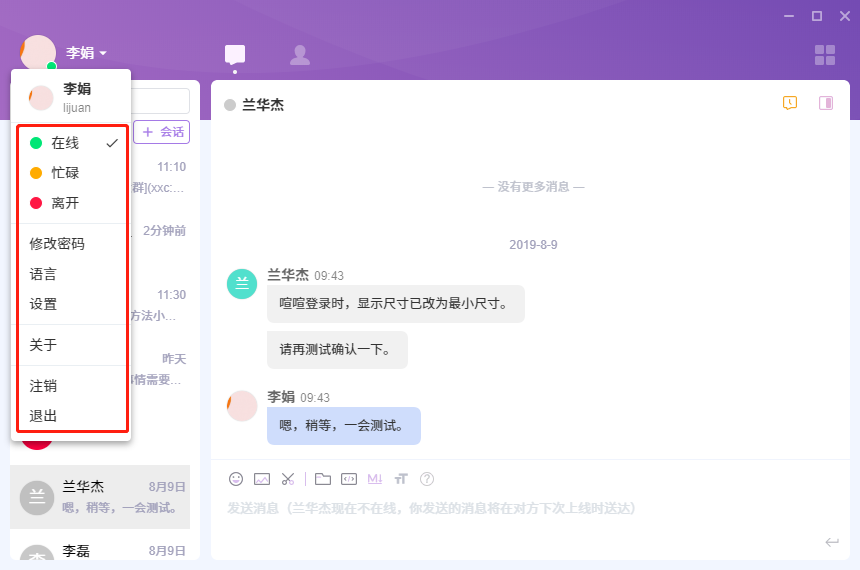The height and width of the screenshot is (570, 860).
Task: Open the font size icon
Action: (x=401, y=479)
